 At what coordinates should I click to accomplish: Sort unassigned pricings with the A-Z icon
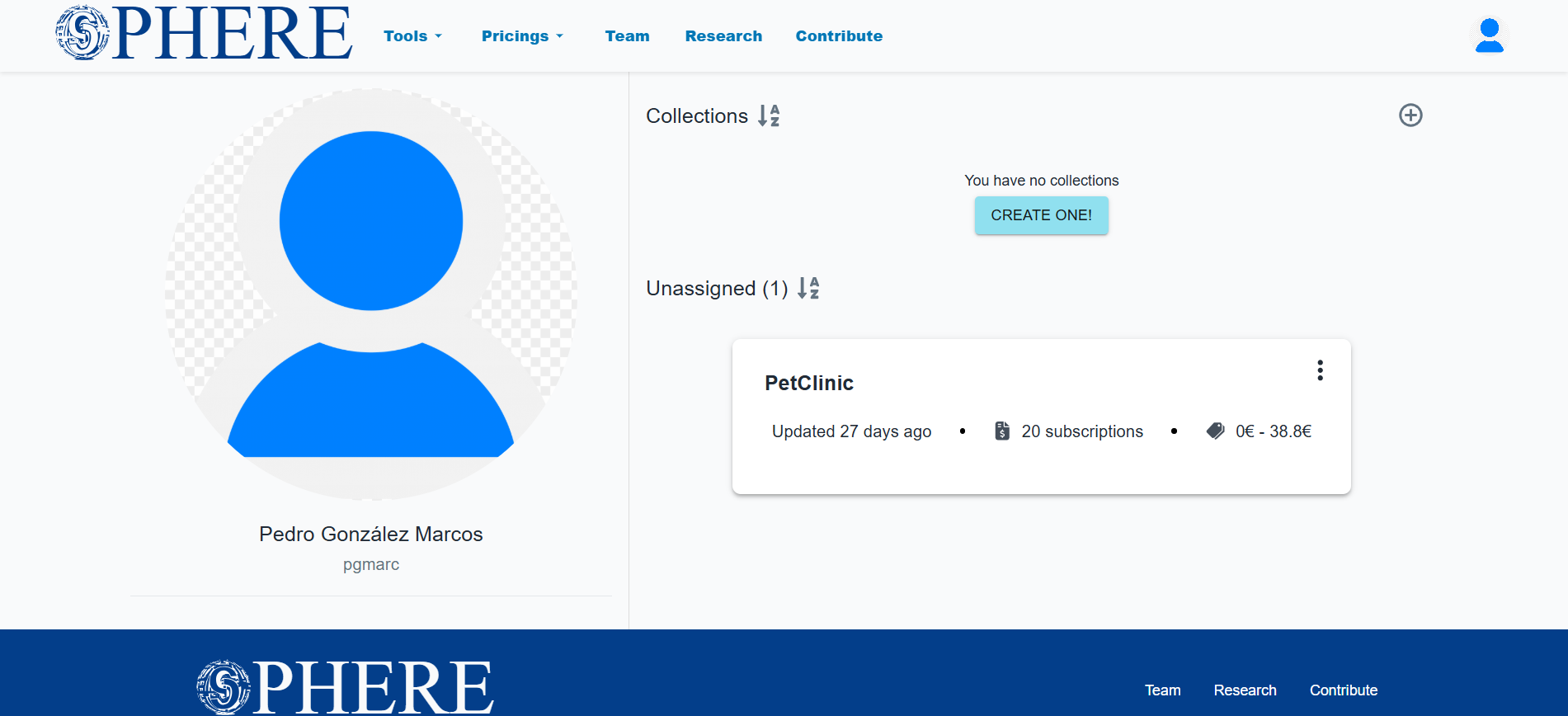coord(808,288)
